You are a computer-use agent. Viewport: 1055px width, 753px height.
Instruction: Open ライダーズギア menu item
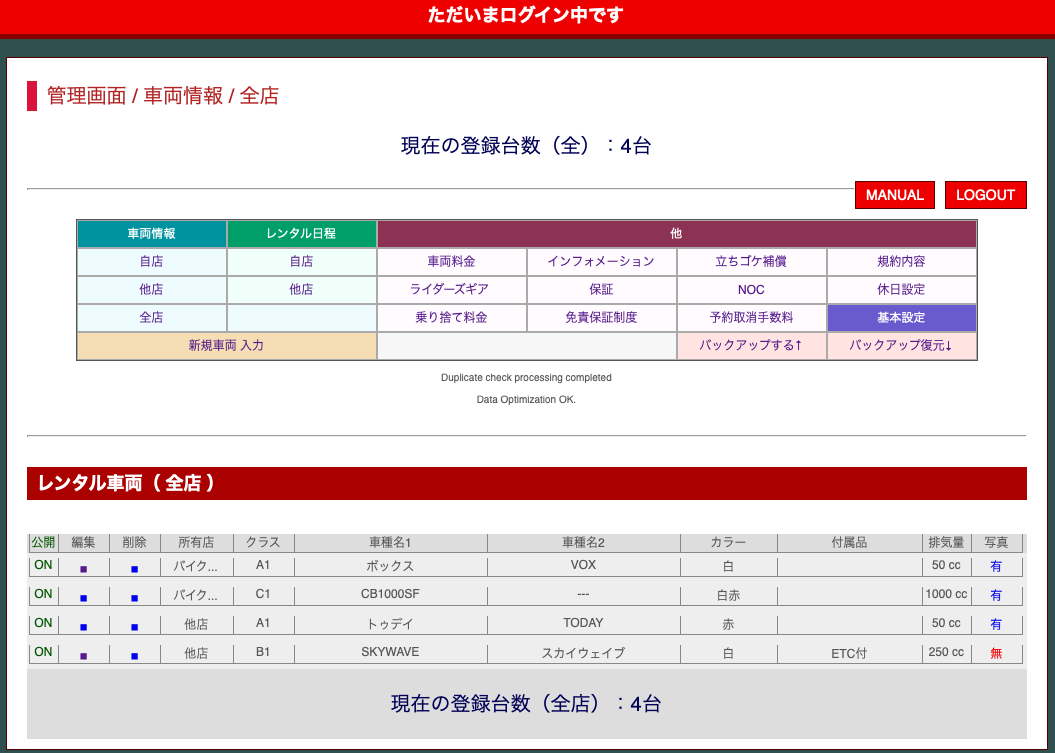pyautogui.click(x=451, y=290)
